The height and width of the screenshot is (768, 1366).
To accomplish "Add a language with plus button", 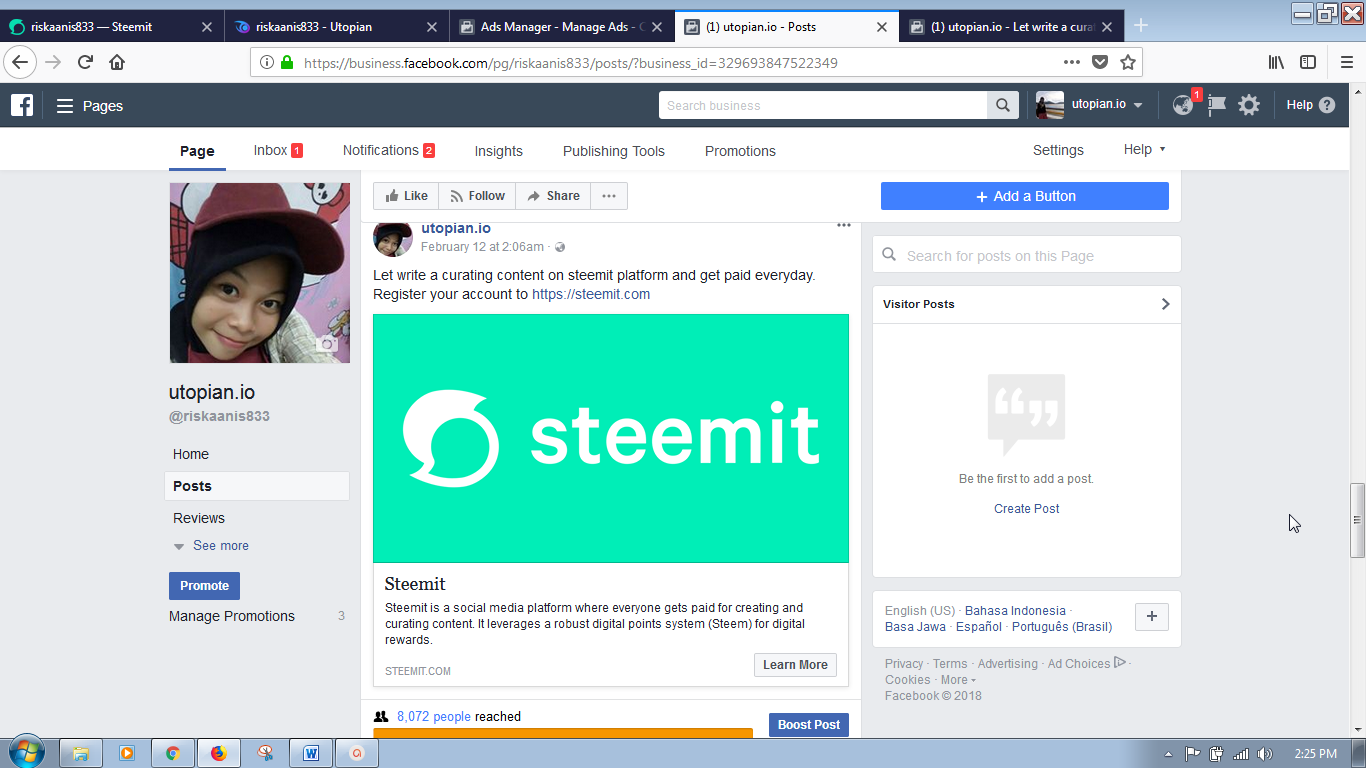I will 1151,617.
